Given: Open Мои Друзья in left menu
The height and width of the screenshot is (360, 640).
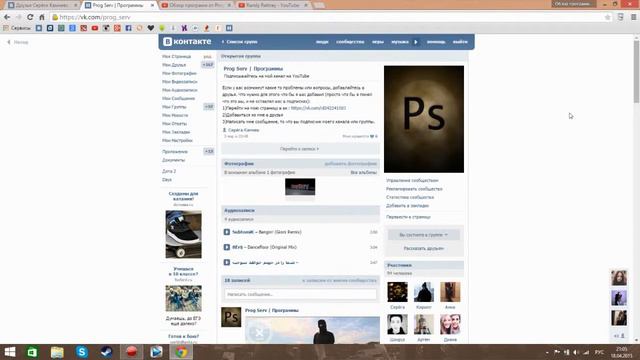Looking at the screenshot, I should (x=174, y=65).
